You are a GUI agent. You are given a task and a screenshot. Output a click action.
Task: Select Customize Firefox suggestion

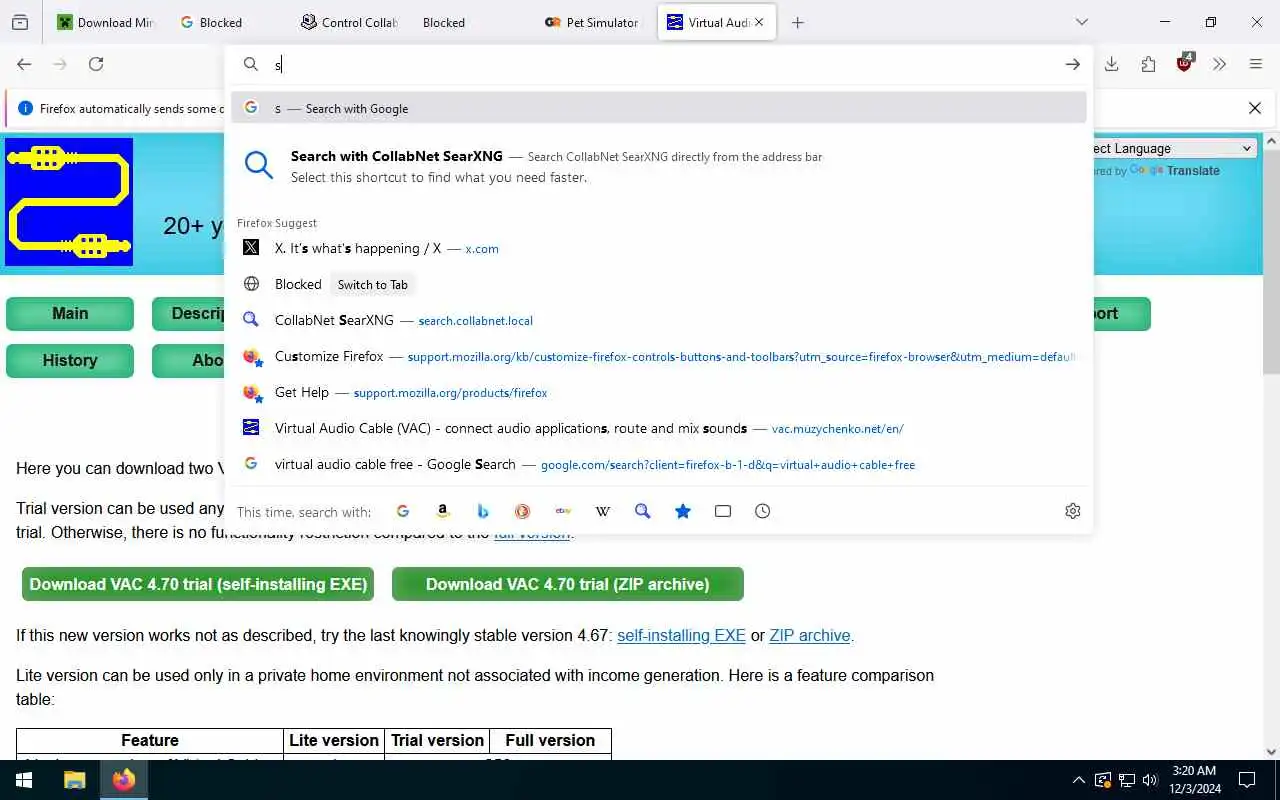click(x=659, y=356)
